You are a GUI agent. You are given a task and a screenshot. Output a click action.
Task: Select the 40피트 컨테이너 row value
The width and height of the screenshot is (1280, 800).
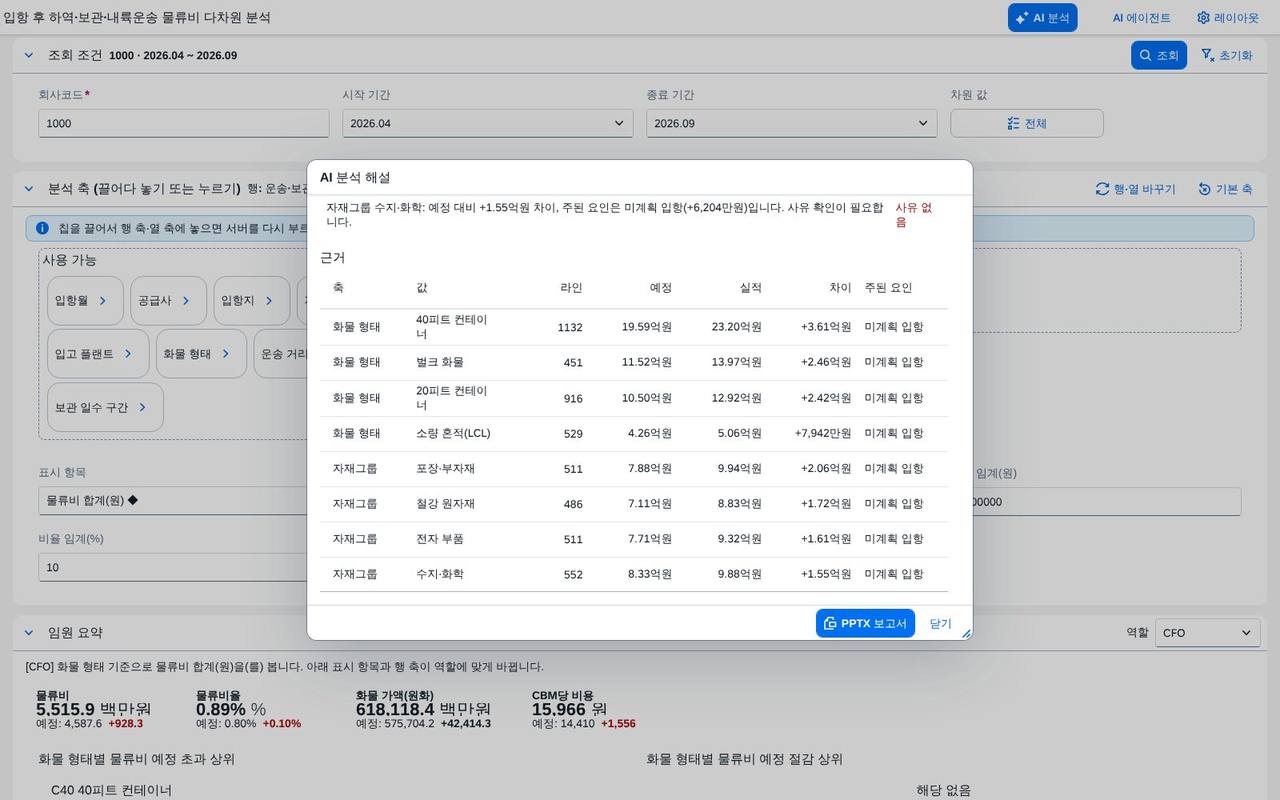(452, 327)
